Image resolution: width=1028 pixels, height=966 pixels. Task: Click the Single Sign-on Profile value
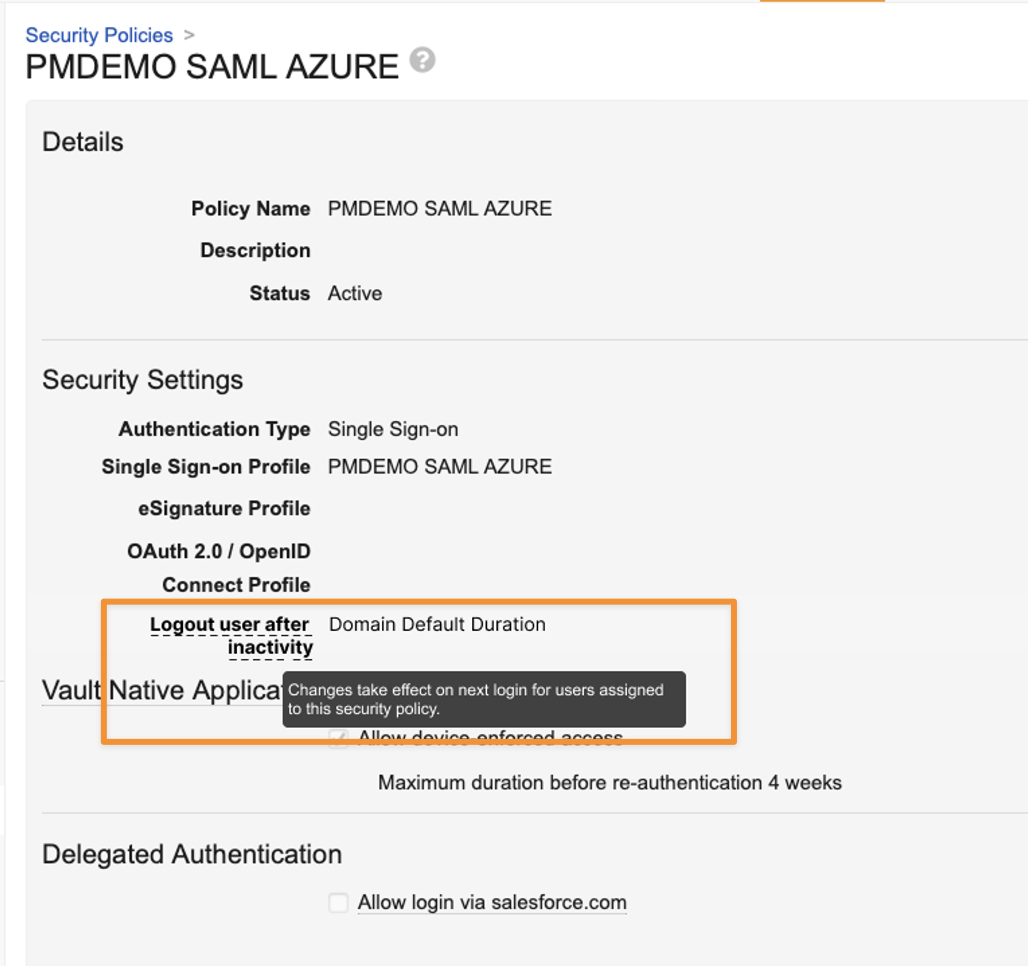pos(440,467)
